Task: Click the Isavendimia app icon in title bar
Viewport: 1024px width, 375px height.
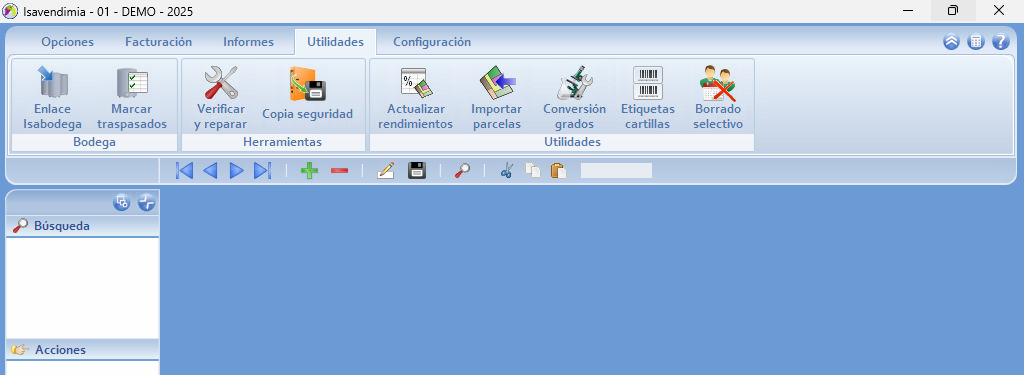Action: pos(10,11)
